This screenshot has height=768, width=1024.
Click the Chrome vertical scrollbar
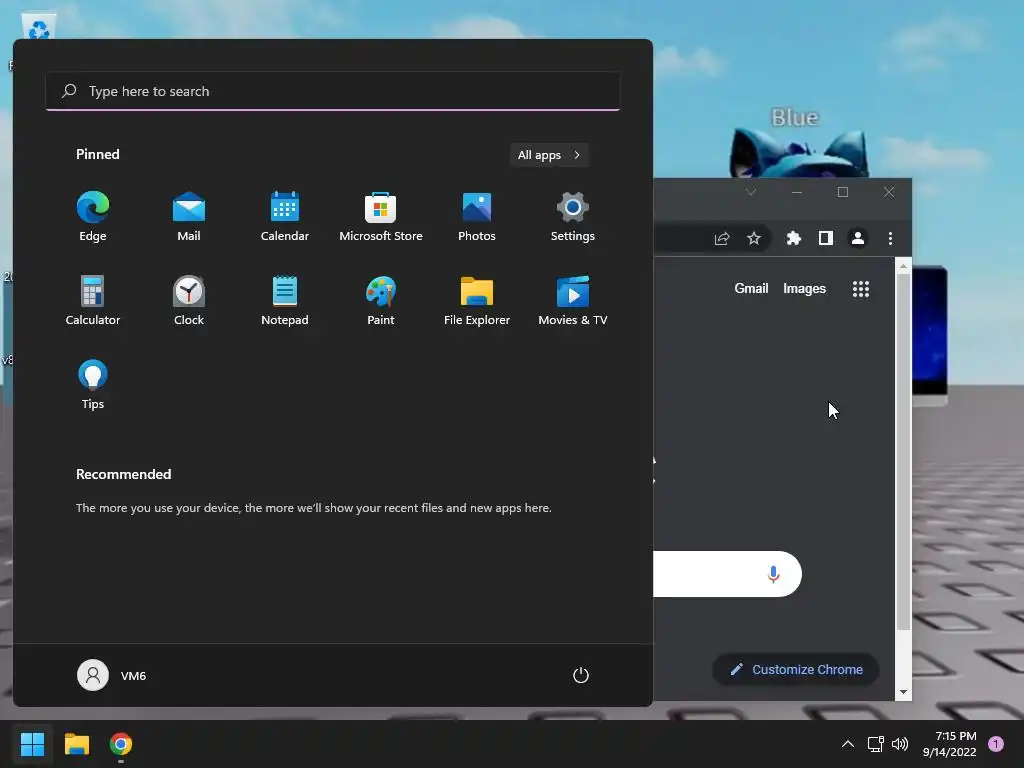pos(903,452)
